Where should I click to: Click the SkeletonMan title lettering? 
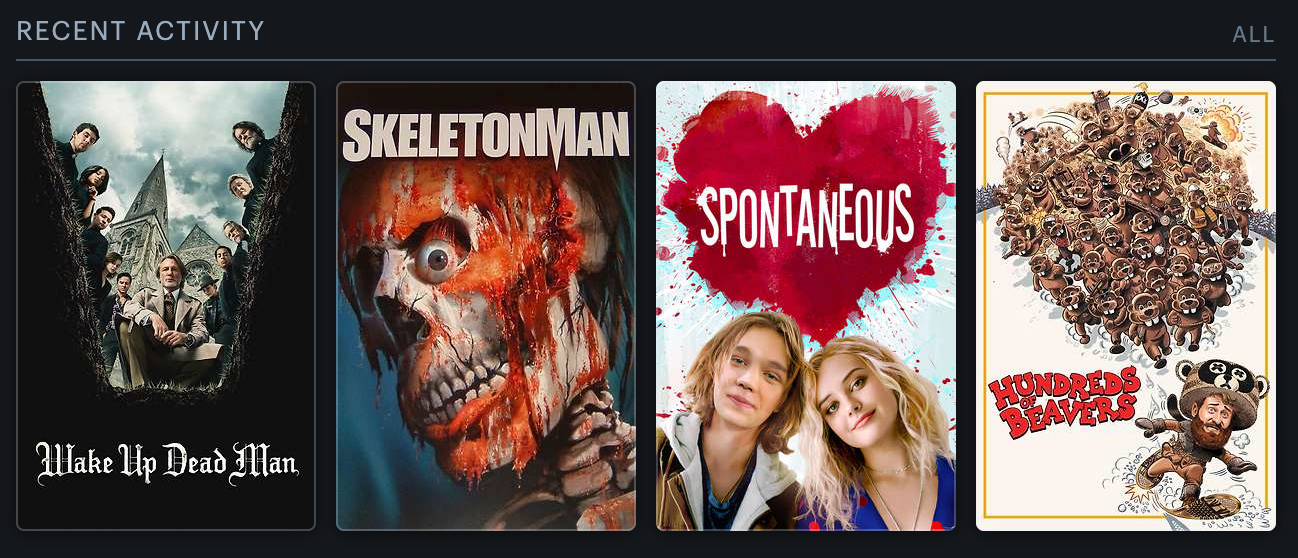tap(486, 136)
